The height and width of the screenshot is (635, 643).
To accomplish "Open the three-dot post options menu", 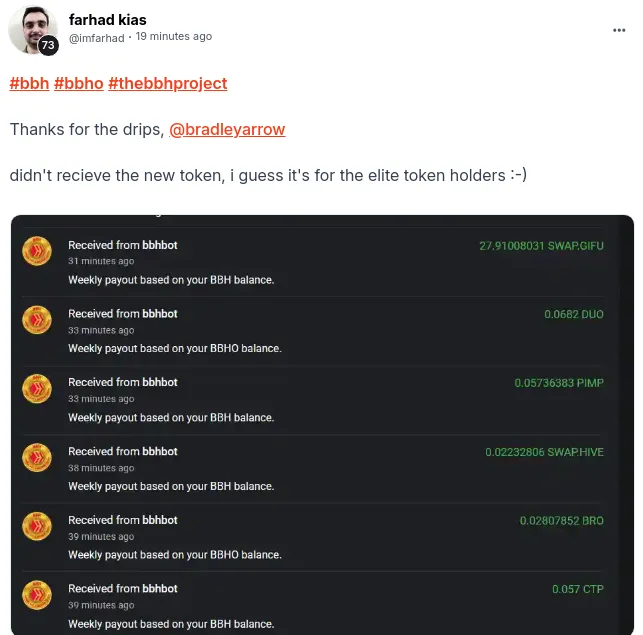I will pyautogui.click(x=619, y=30).
